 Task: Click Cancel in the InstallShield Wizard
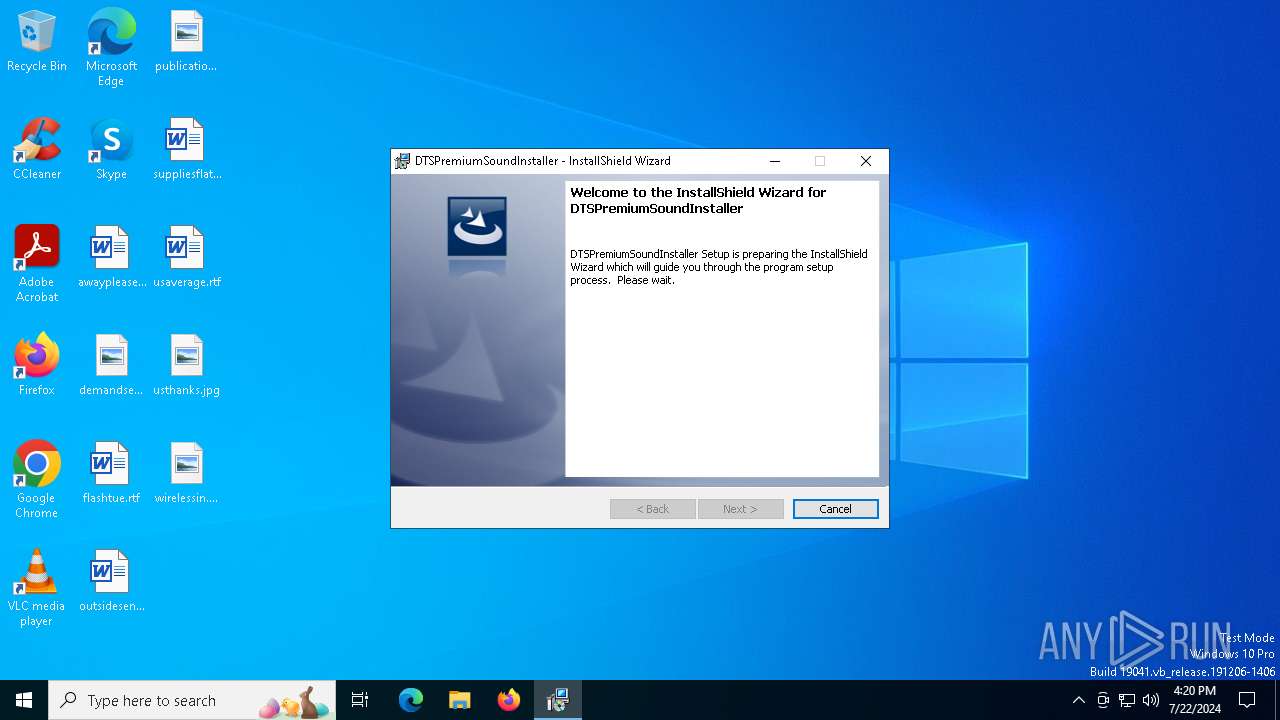click(x=836, y=509)
